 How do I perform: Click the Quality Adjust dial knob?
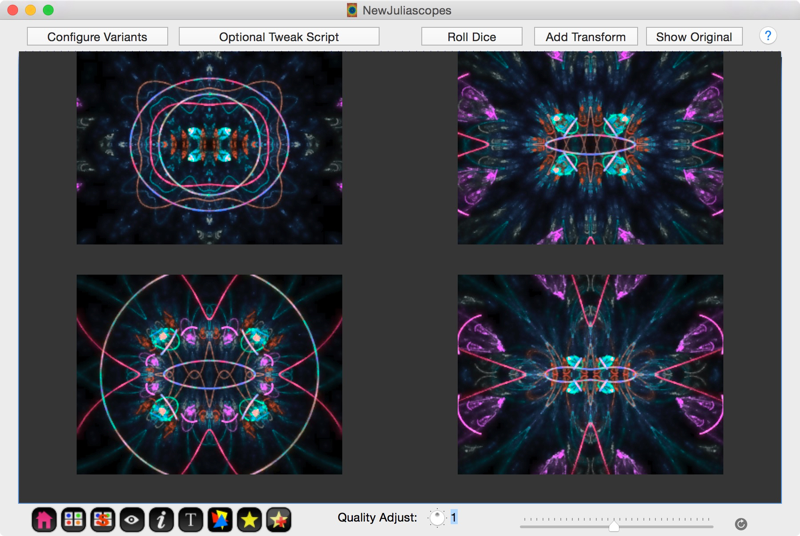[x=437, y=518]
